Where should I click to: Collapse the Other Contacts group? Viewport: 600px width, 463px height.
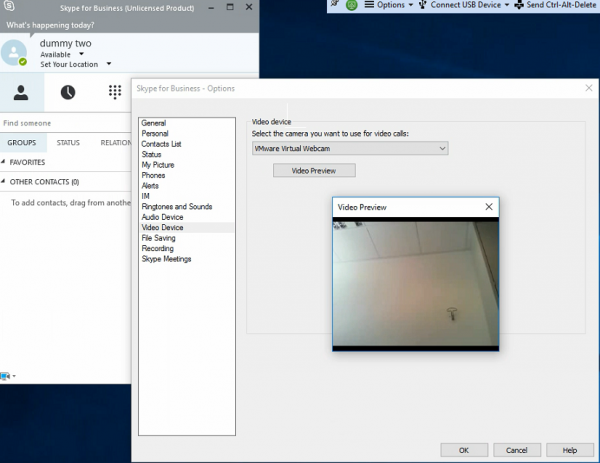point(5,182)
